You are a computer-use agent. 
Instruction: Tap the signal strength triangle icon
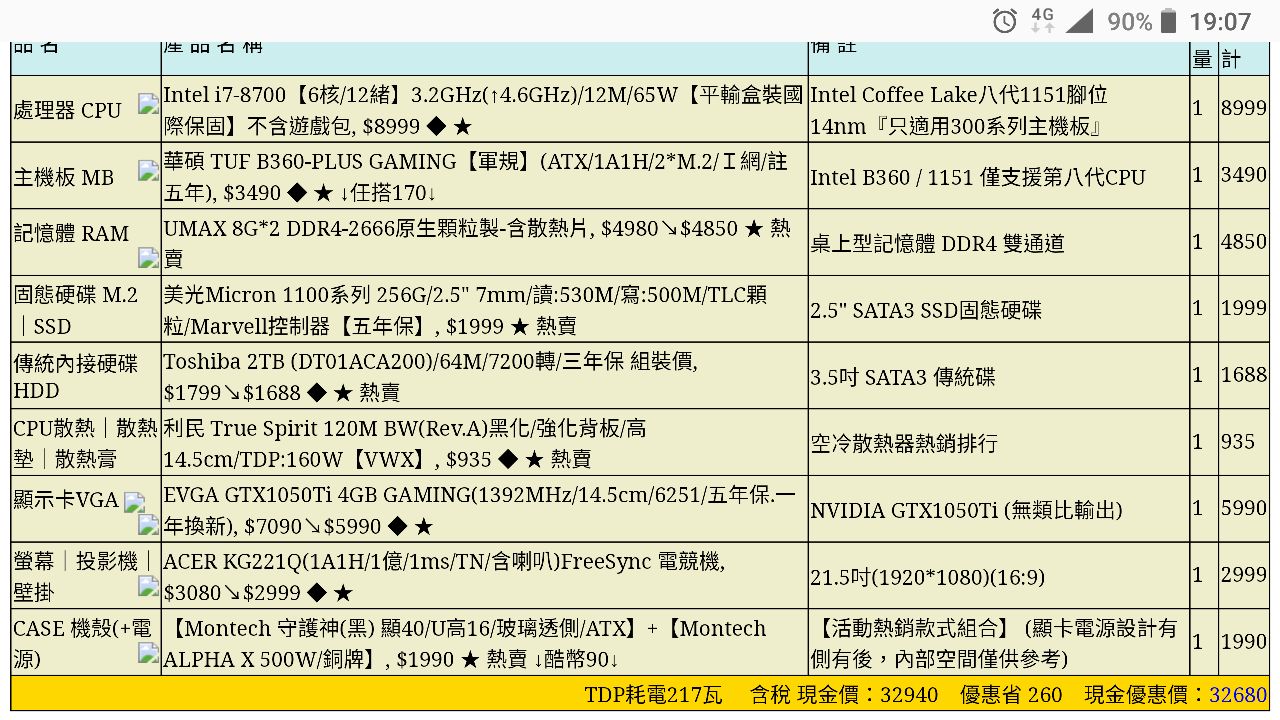(1079, 21)
